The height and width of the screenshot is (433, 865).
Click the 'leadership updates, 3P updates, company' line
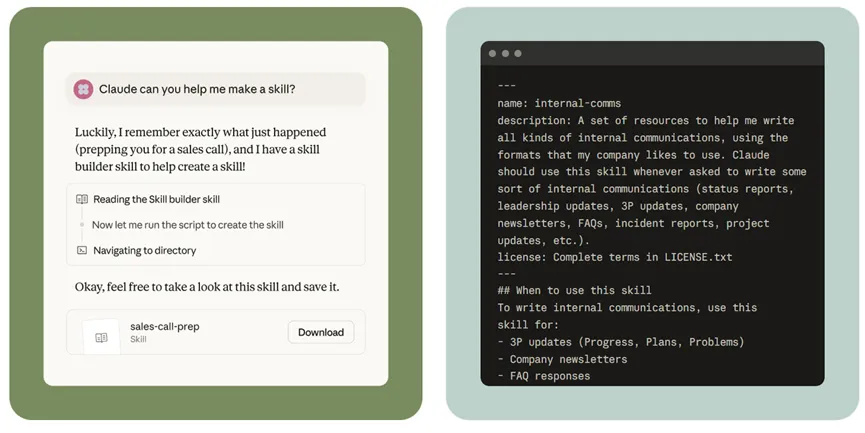[617, 206]
